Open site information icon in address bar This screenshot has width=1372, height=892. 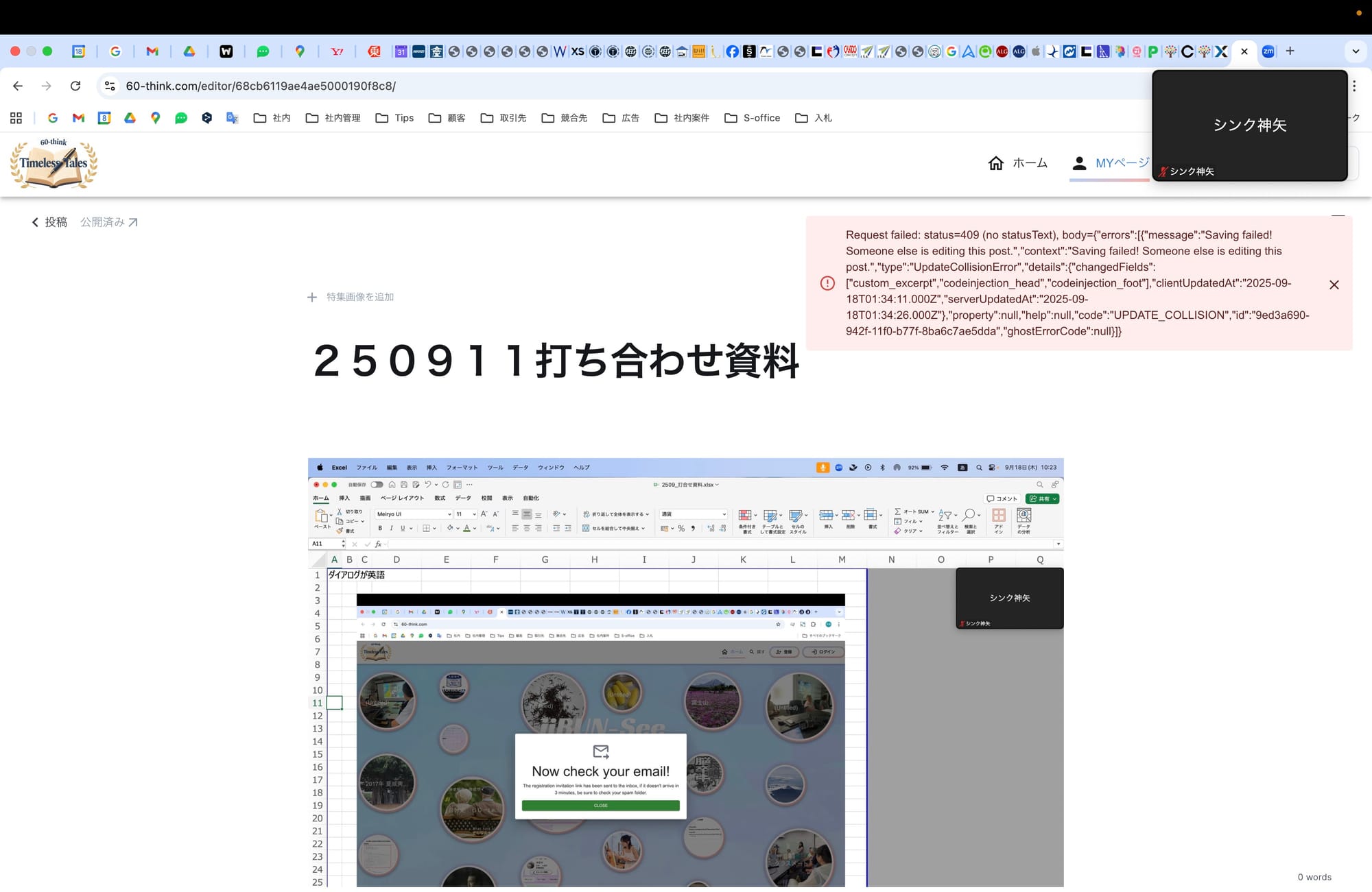110,86
